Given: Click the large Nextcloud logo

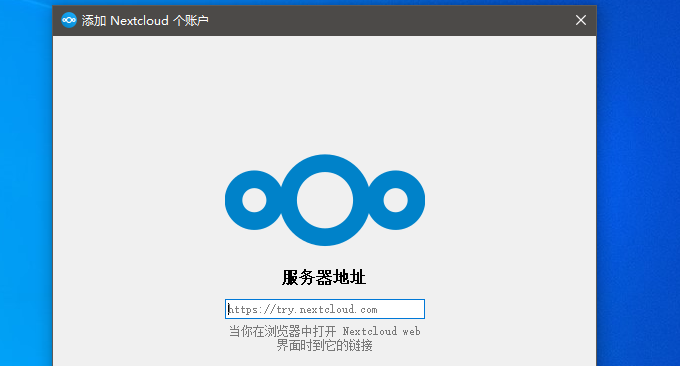Looking at the screenshot, I should (x=325, y=200).
